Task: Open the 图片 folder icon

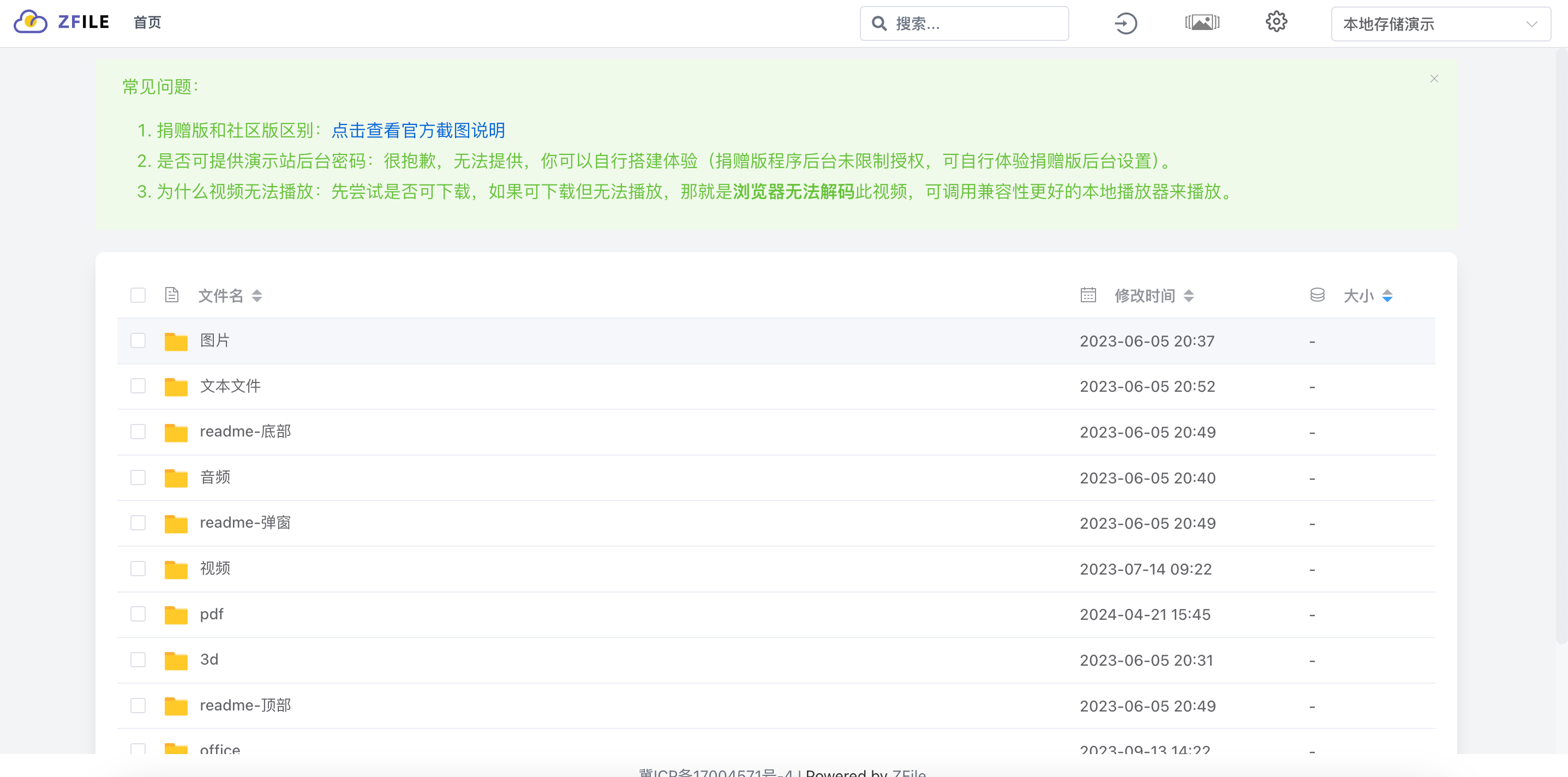Action: 176,341
